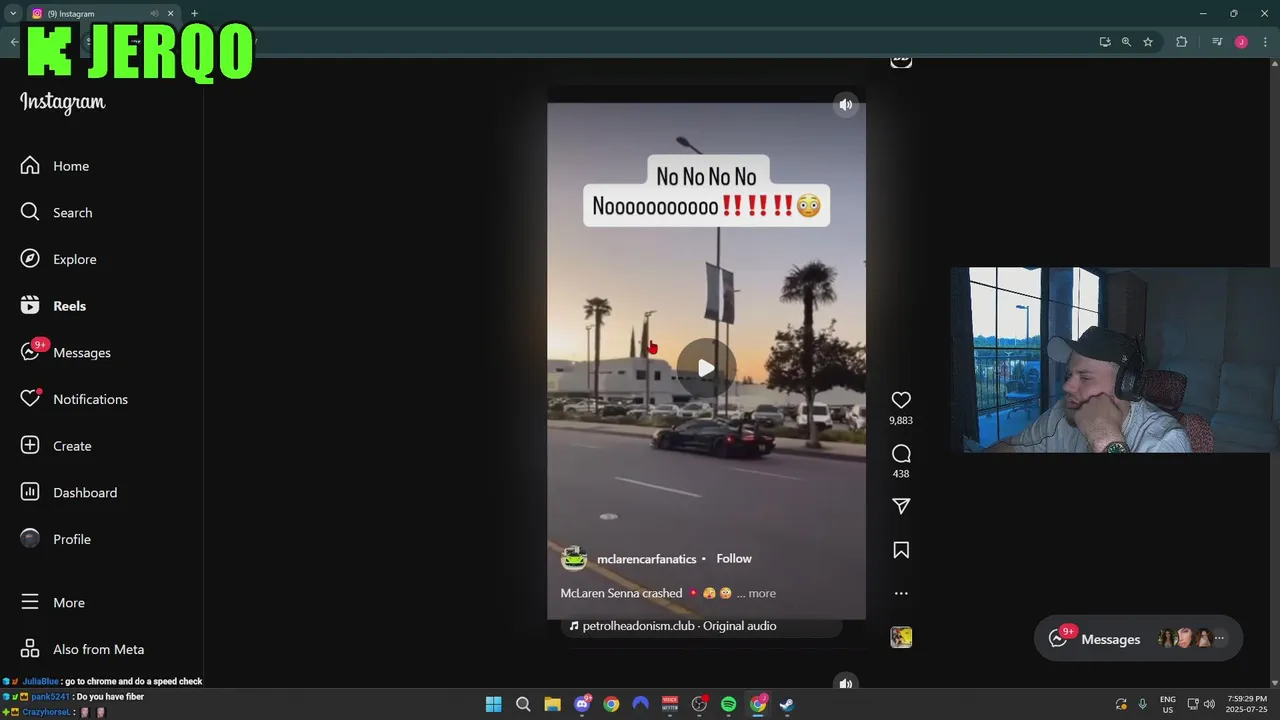
Task: Toggle sound on the current reel
Action: tap(846, 105)
